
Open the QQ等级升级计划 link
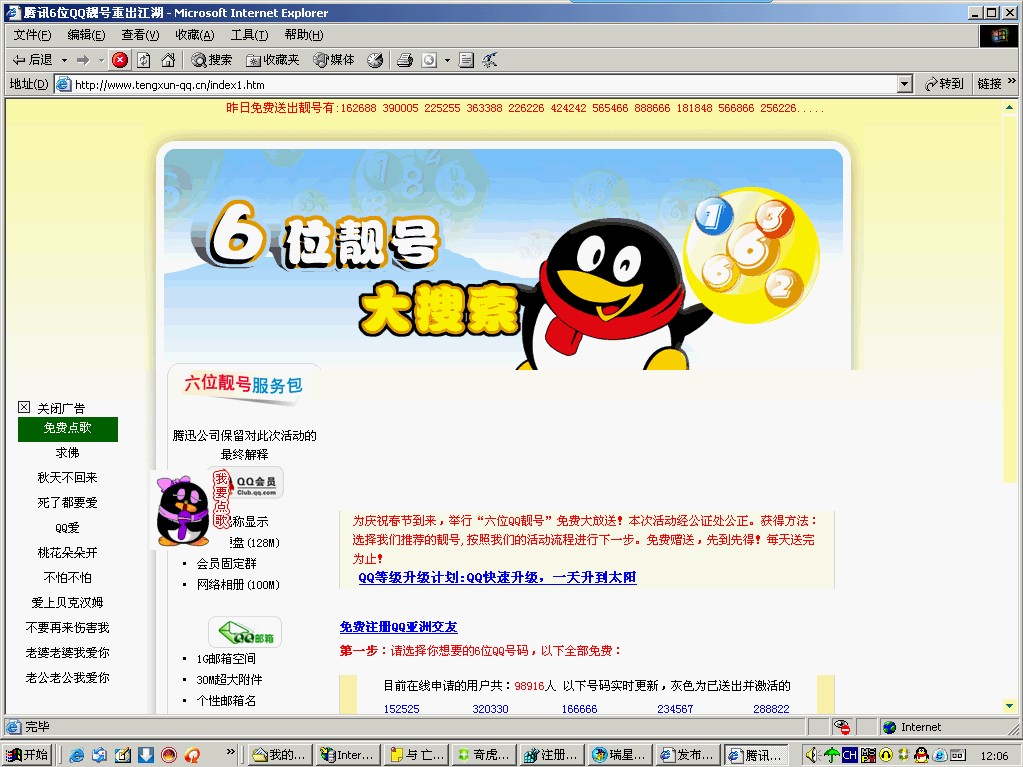(x=497, y=577)
